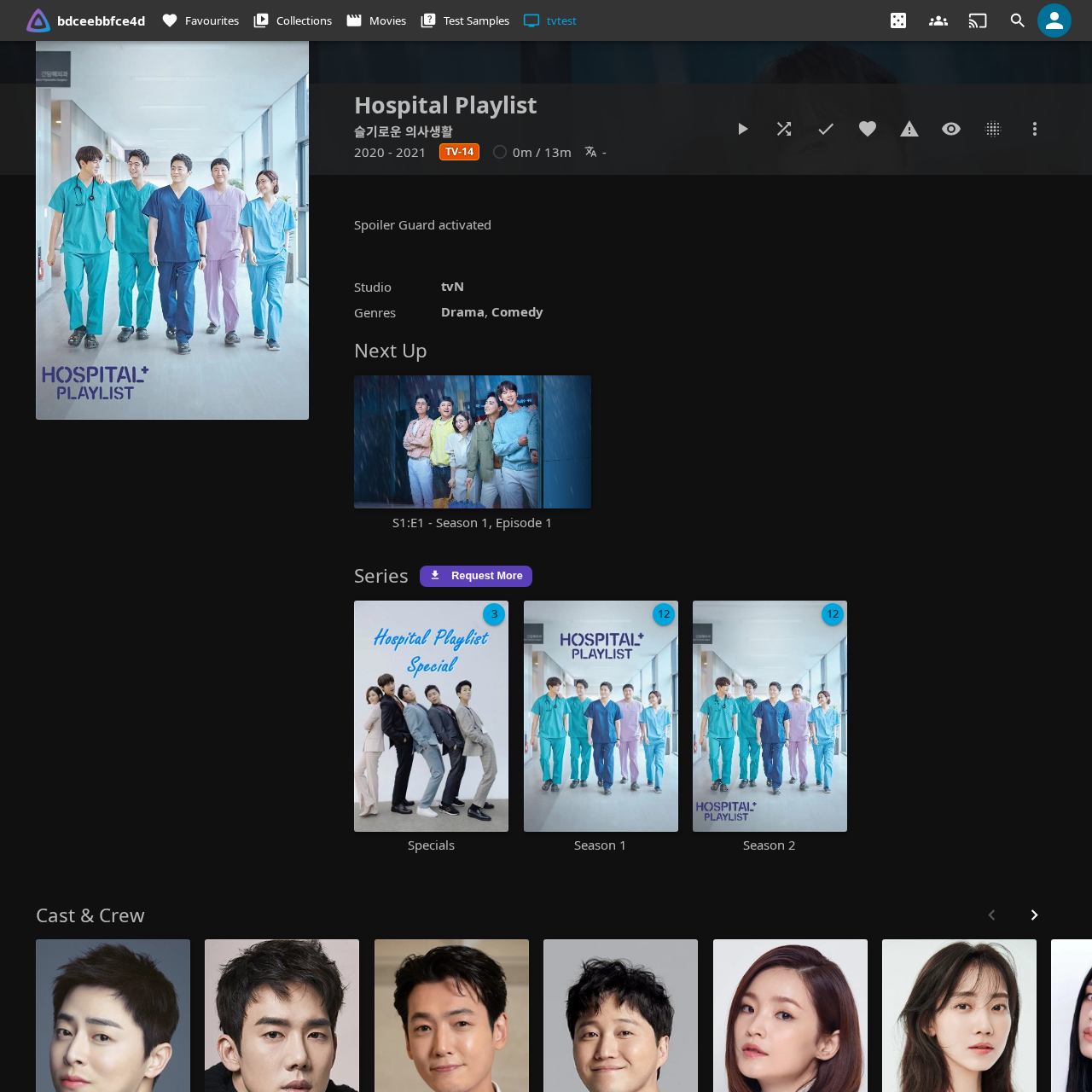Image resolution: width=1092 pixels, height=1092 pixels.
Task: Click the S1:E1 - Season 1, Episode 1 label
Action: click(x=473, y=523)
